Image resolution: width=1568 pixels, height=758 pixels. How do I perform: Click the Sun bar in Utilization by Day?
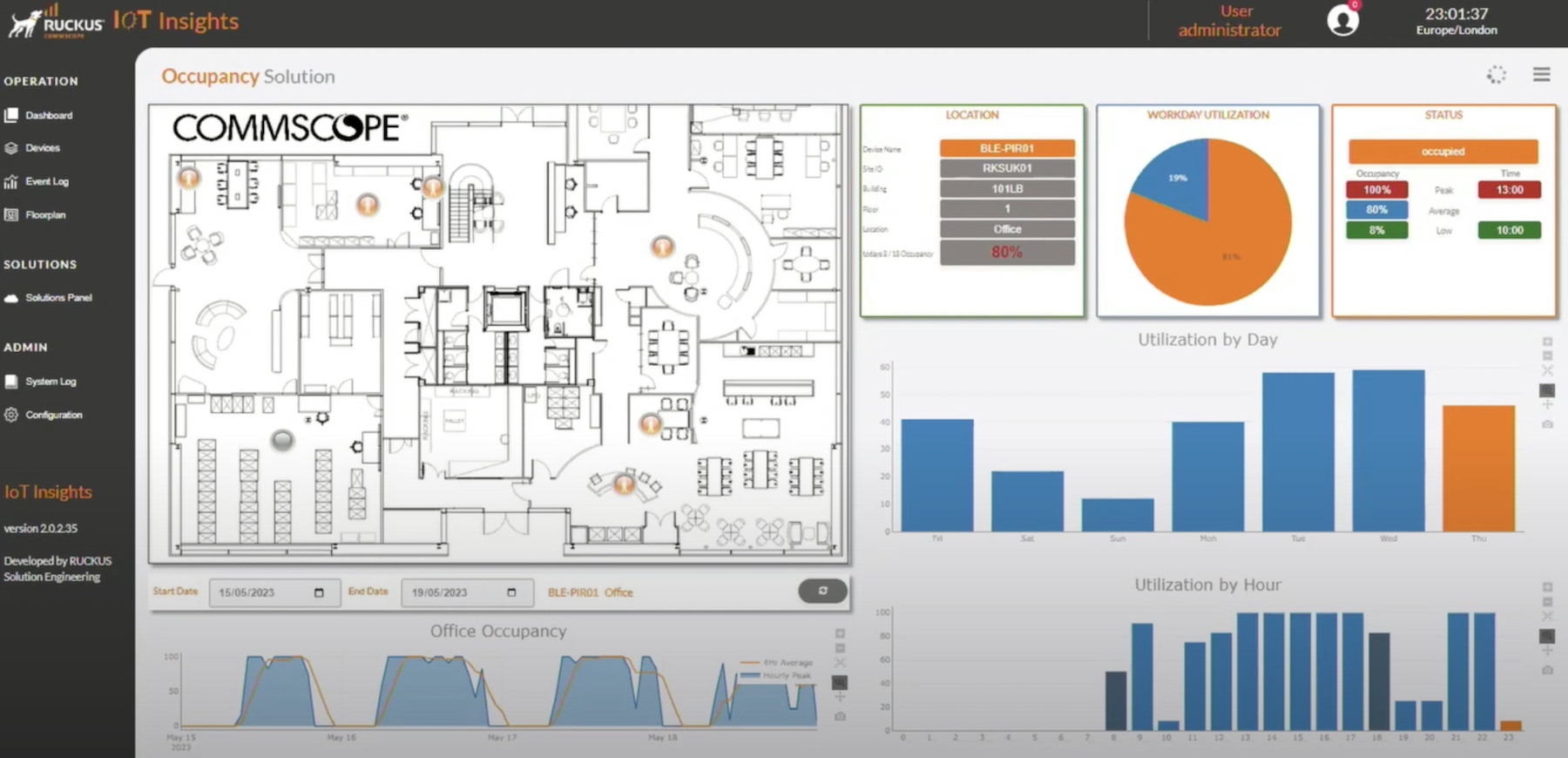[1118, 515]
